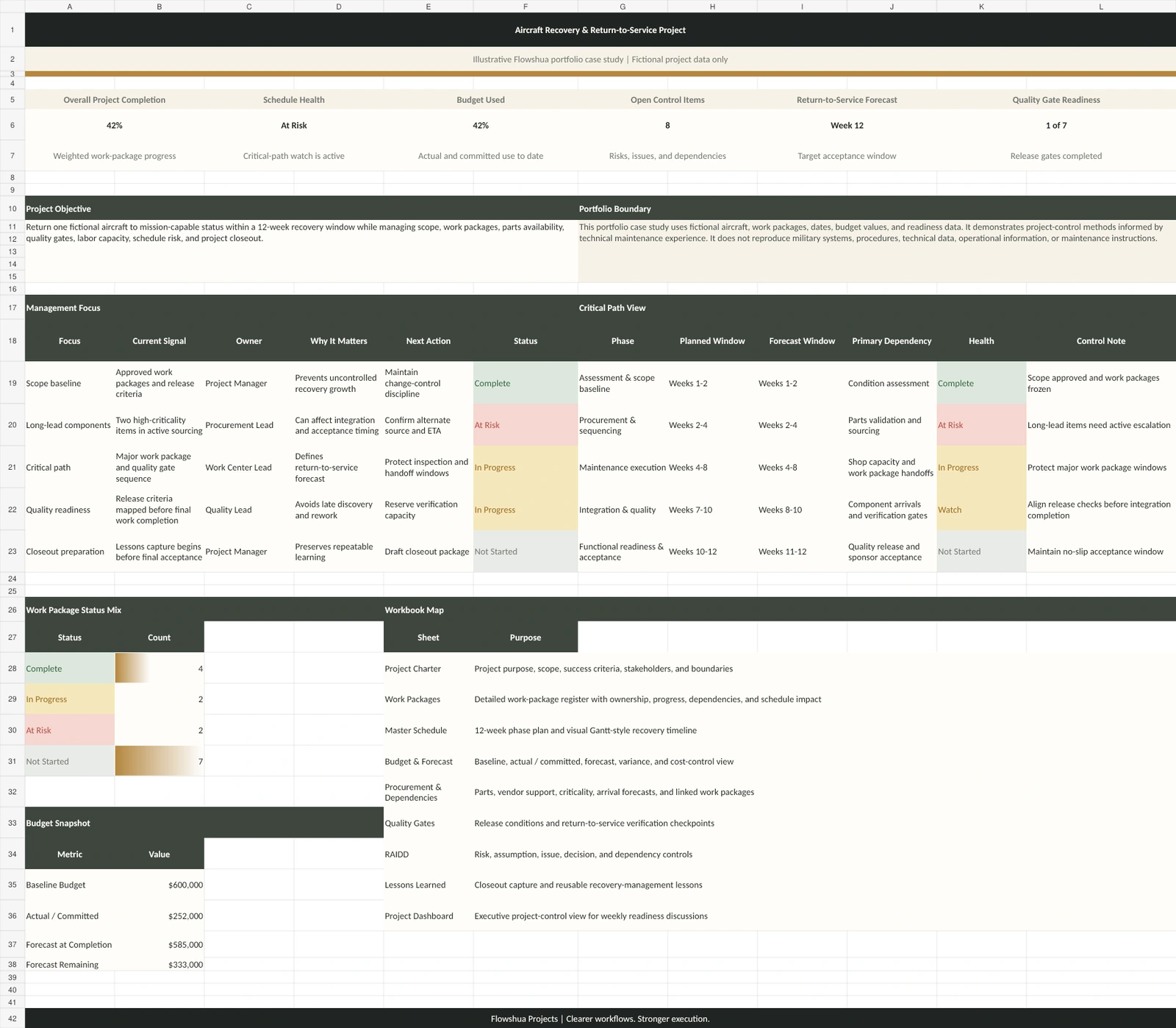Click the 'Budget Snapshot' section header

coord(58,824)
